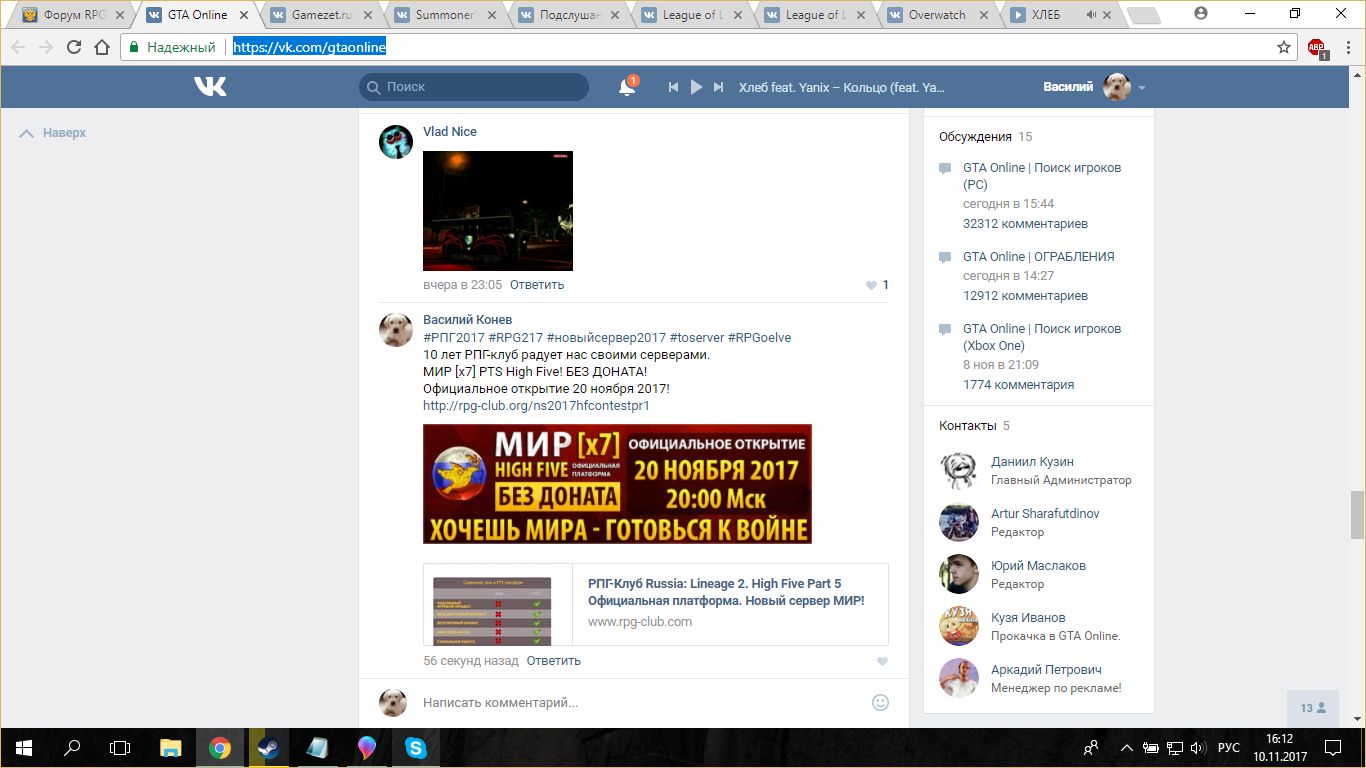The width and height of the screenshot is (1366, 768).
Task: Switch to the Summoner tab
Action: [446, 15]
